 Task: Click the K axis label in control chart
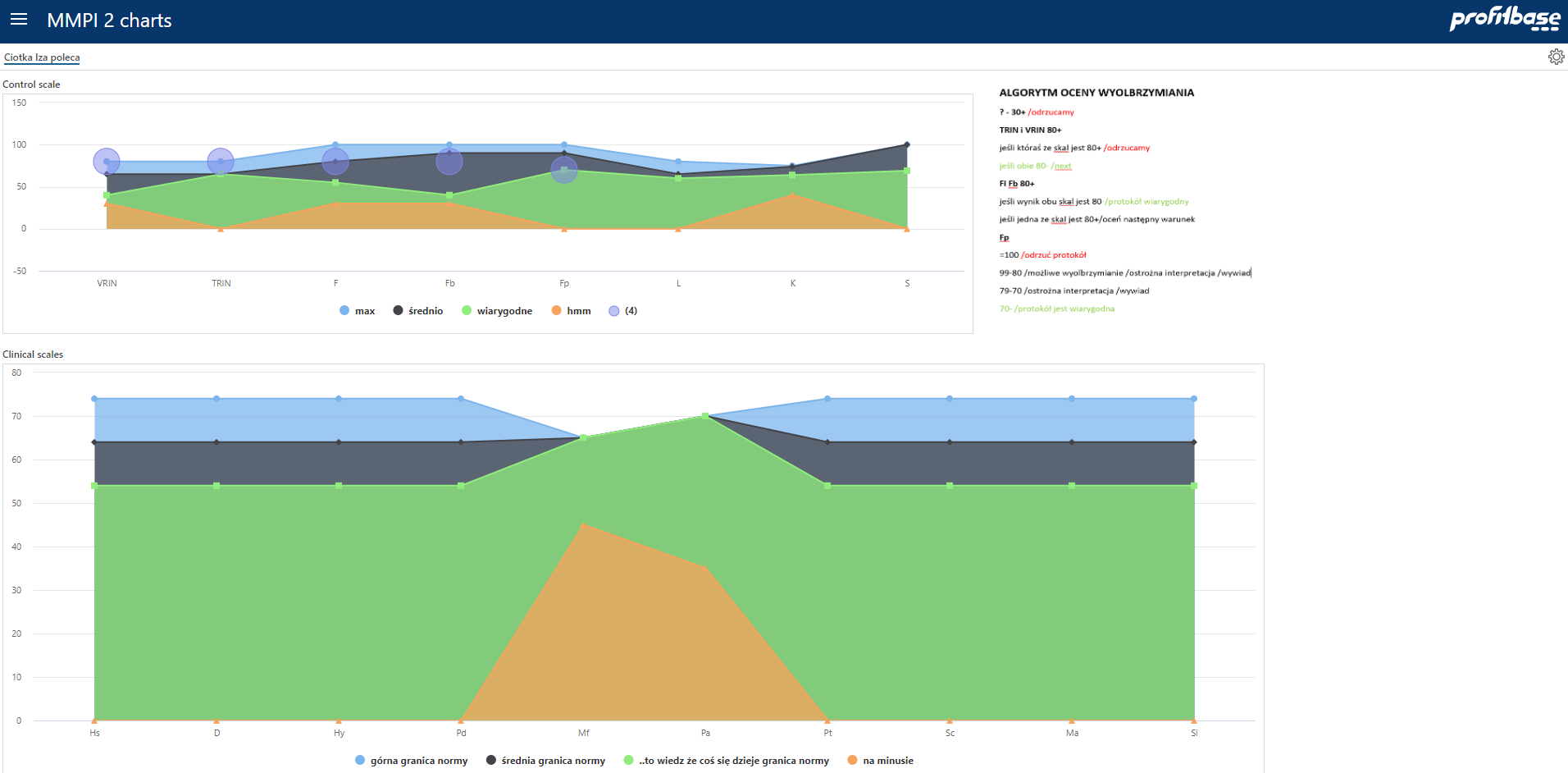pos(793,283)
